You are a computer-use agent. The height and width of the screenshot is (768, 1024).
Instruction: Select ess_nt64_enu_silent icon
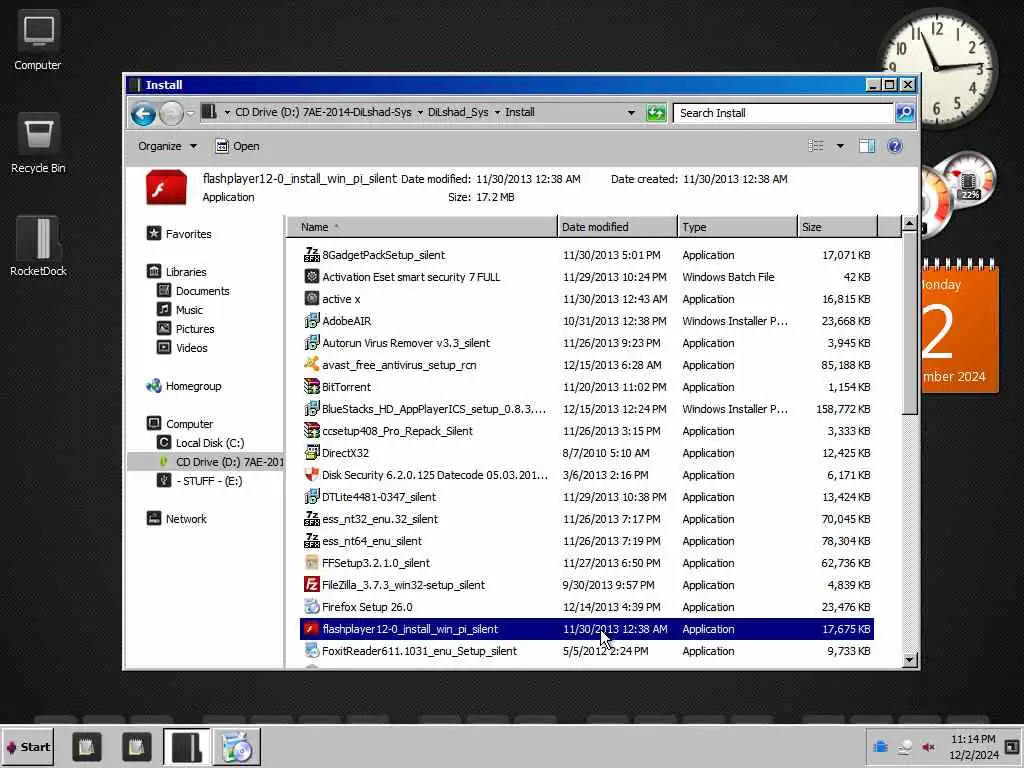click(312, 541)
